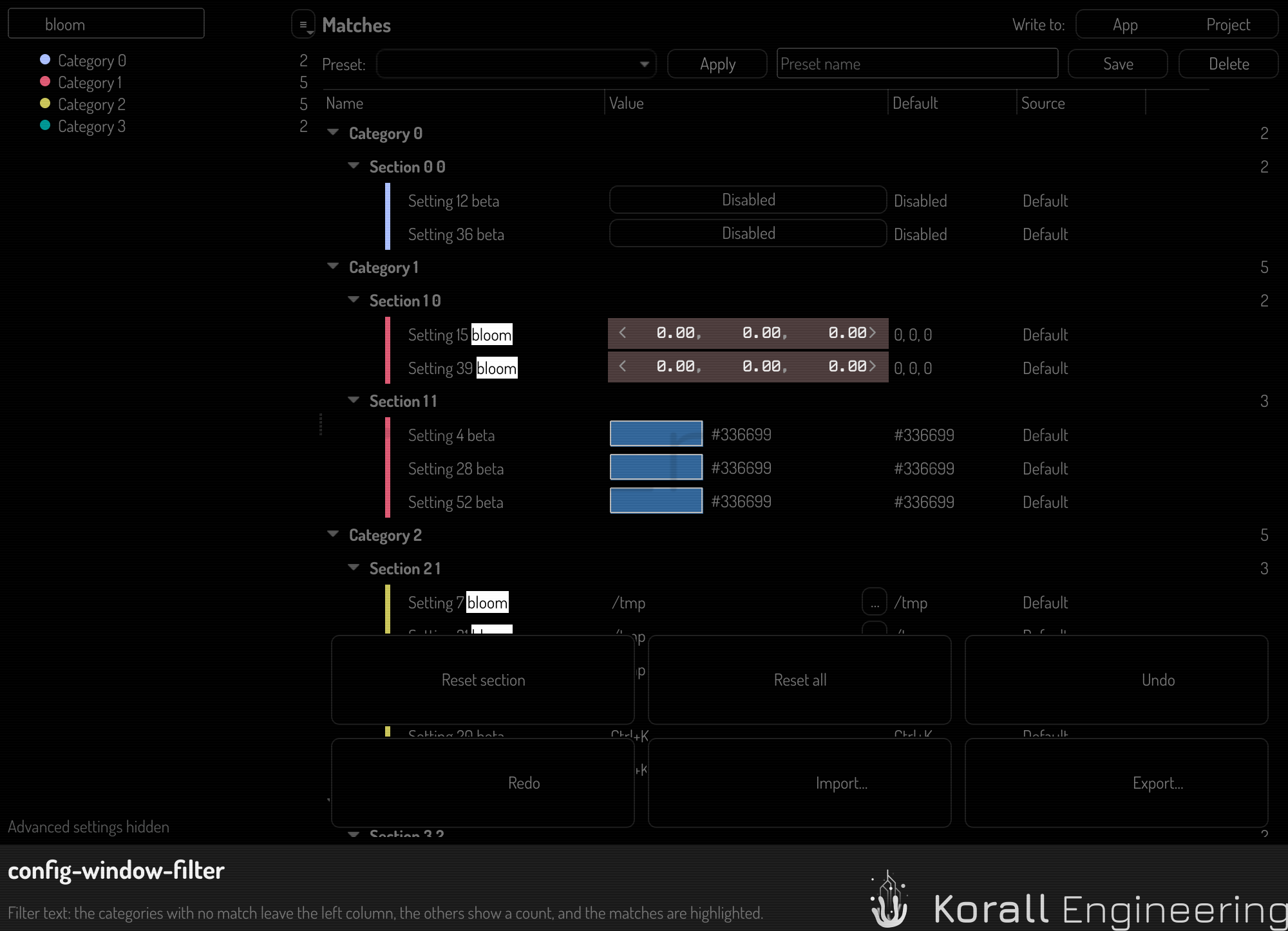Screen dimensions: 1288x931
Task: Collapse Section 1 0
Action: (354, 300)
